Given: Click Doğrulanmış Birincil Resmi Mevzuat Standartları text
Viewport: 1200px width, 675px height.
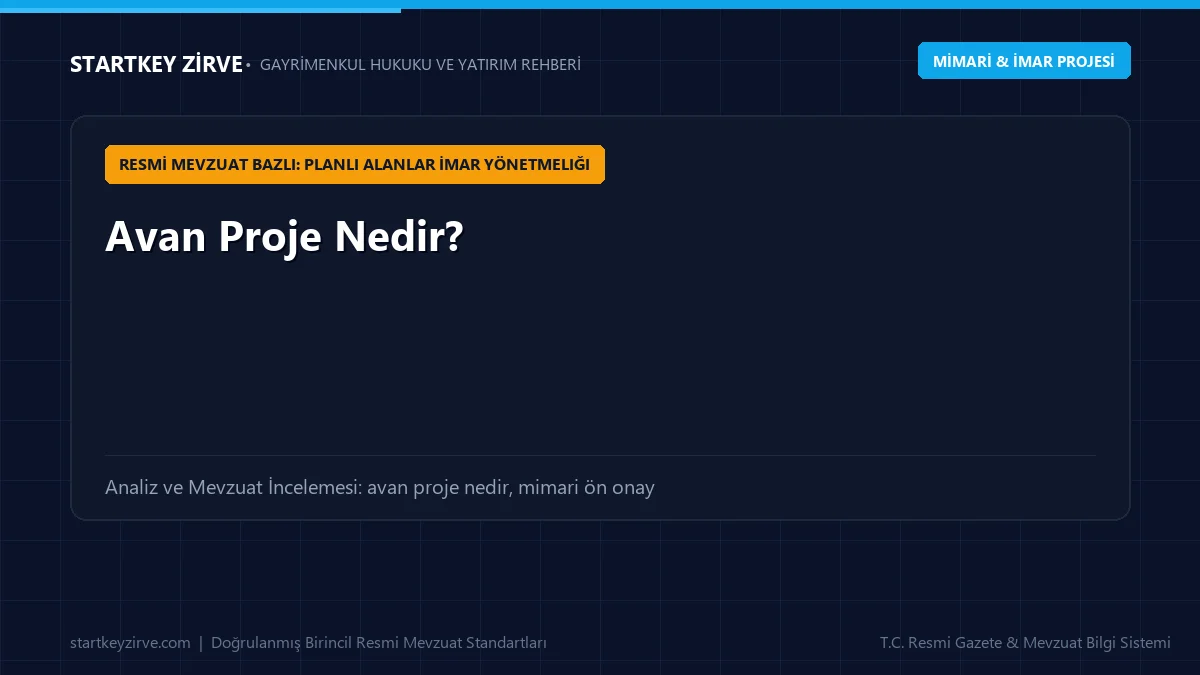Looking at the screenshot, I should tap(379, 643).
